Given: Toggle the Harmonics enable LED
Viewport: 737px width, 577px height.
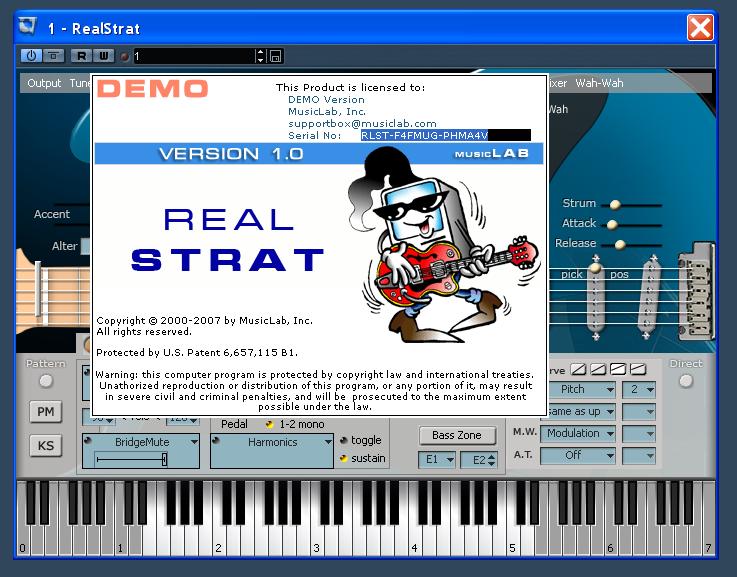Looking at the screenshot, I should pos(216,440).
